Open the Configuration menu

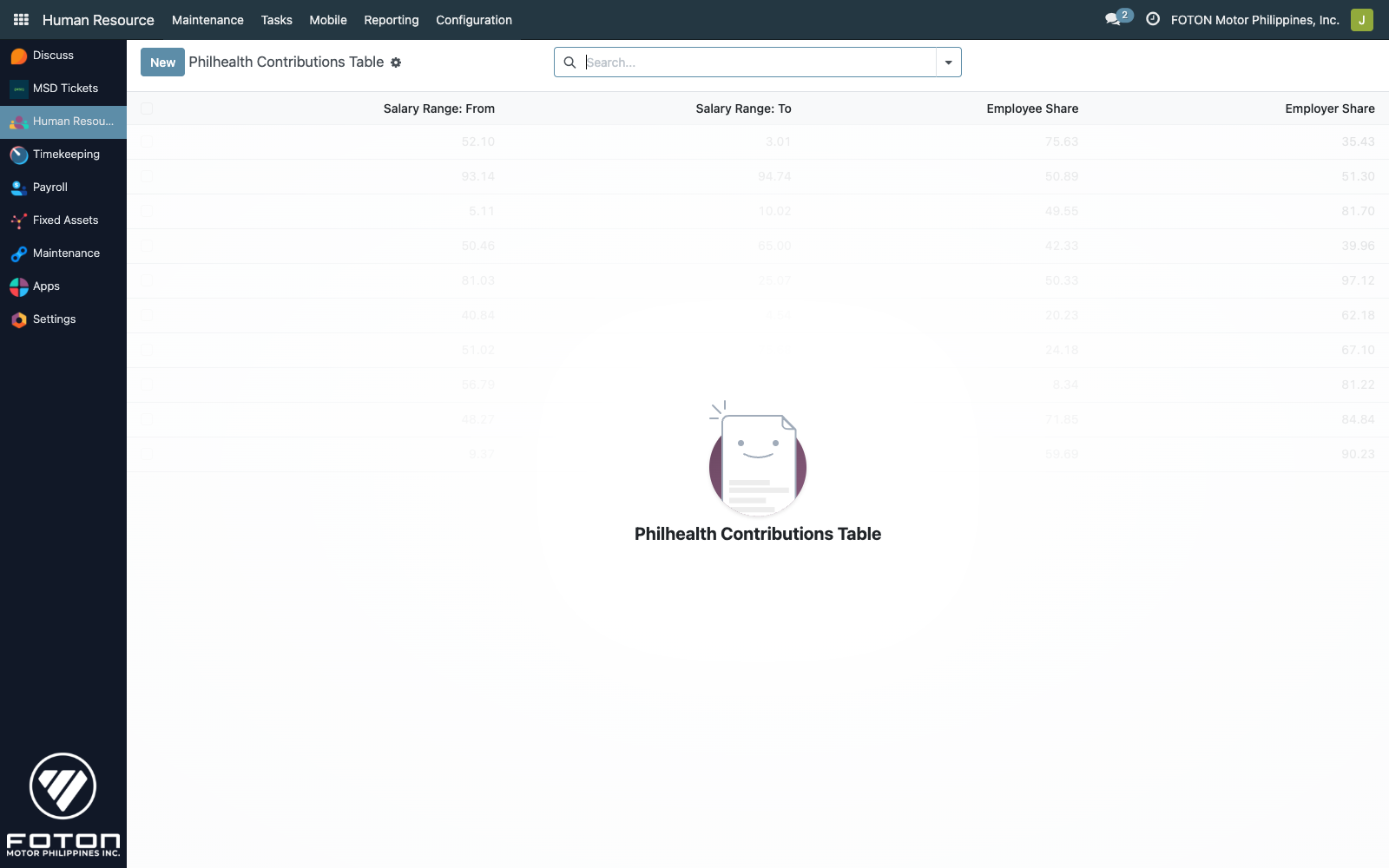[x=473, y=20]
